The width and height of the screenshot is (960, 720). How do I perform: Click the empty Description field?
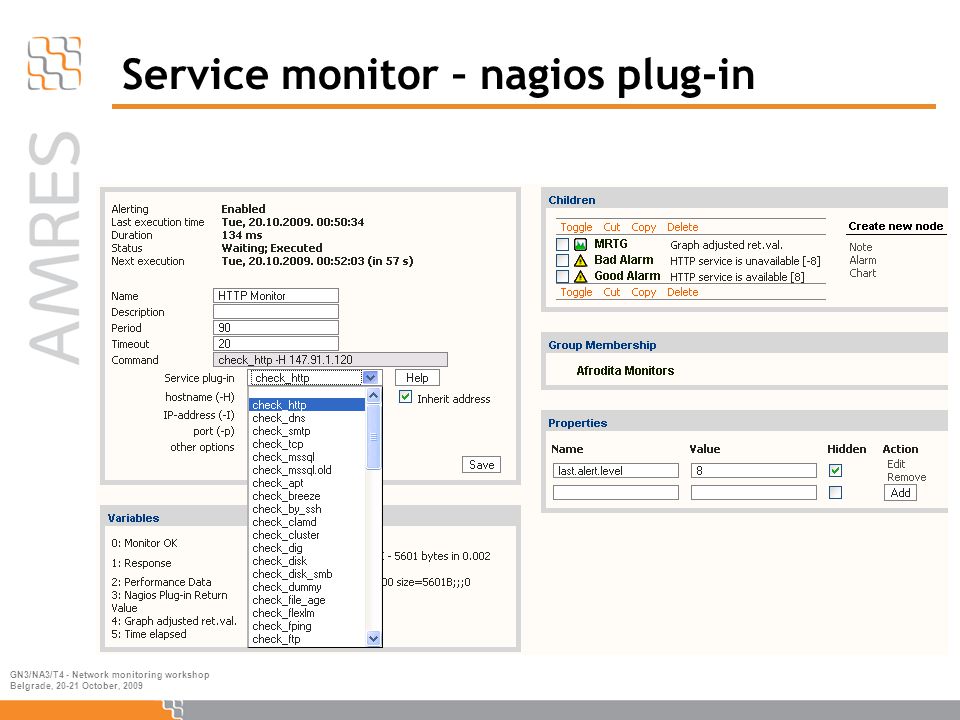276,312
